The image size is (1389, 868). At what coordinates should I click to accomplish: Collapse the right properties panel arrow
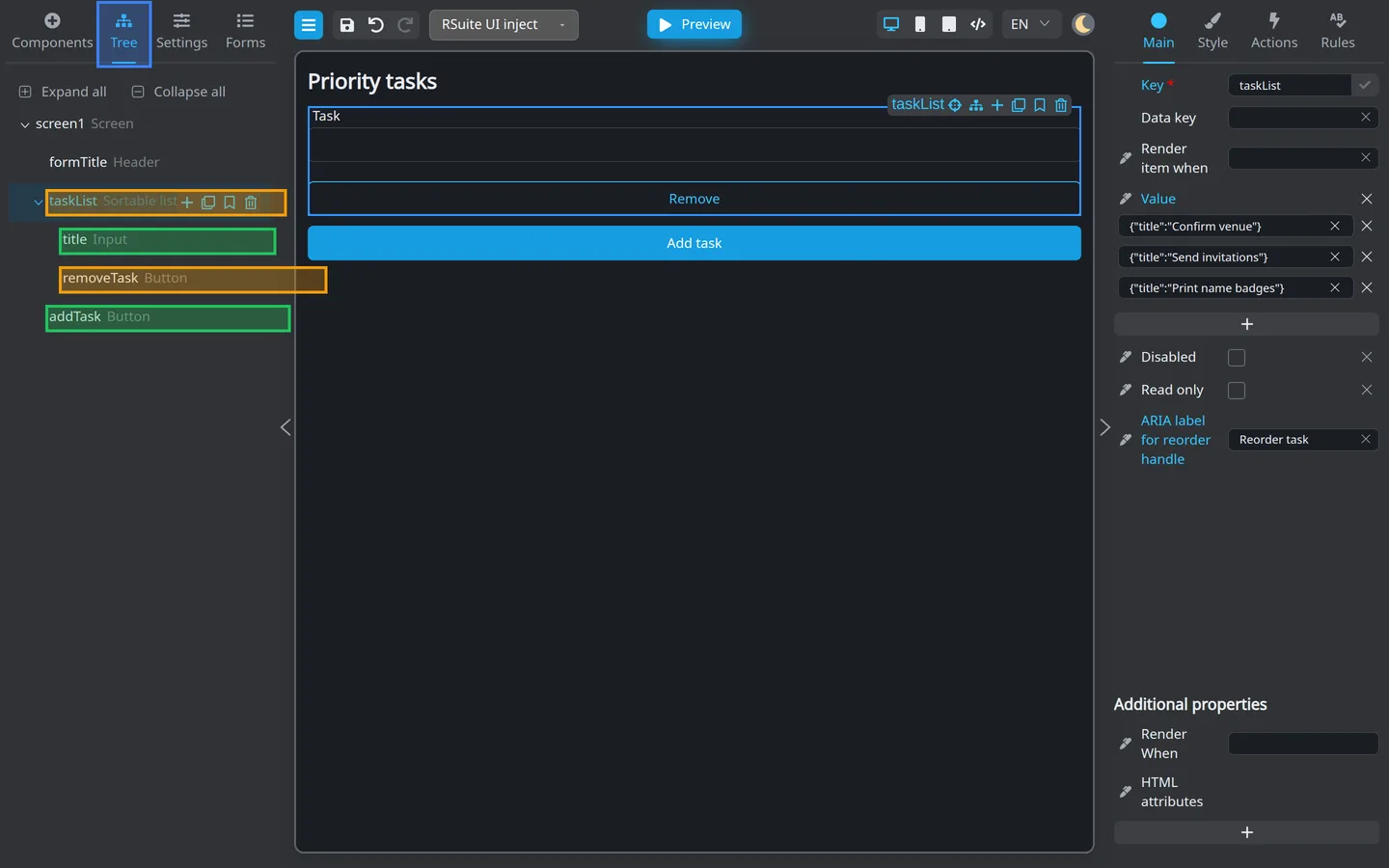1105,427
